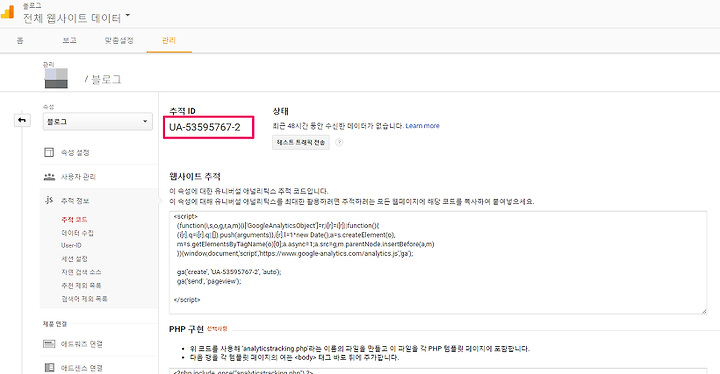The height and width of the screenshot is (374, 720).
Task: Click the 애드센스 연결 icon
Action: click(49, 368)
